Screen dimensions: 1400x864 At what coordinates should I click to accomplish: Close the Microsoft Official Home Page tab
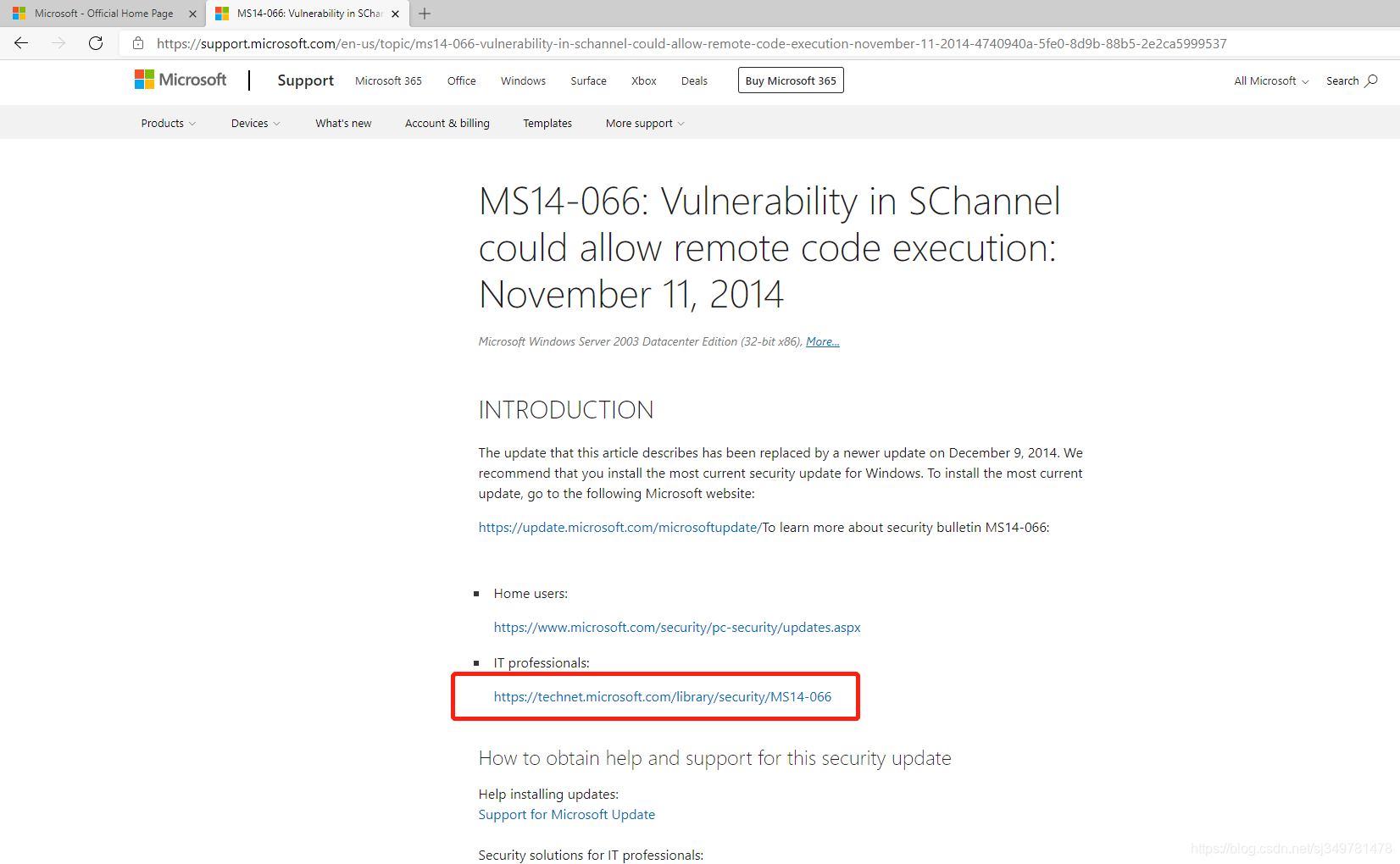tap(192, 14)
